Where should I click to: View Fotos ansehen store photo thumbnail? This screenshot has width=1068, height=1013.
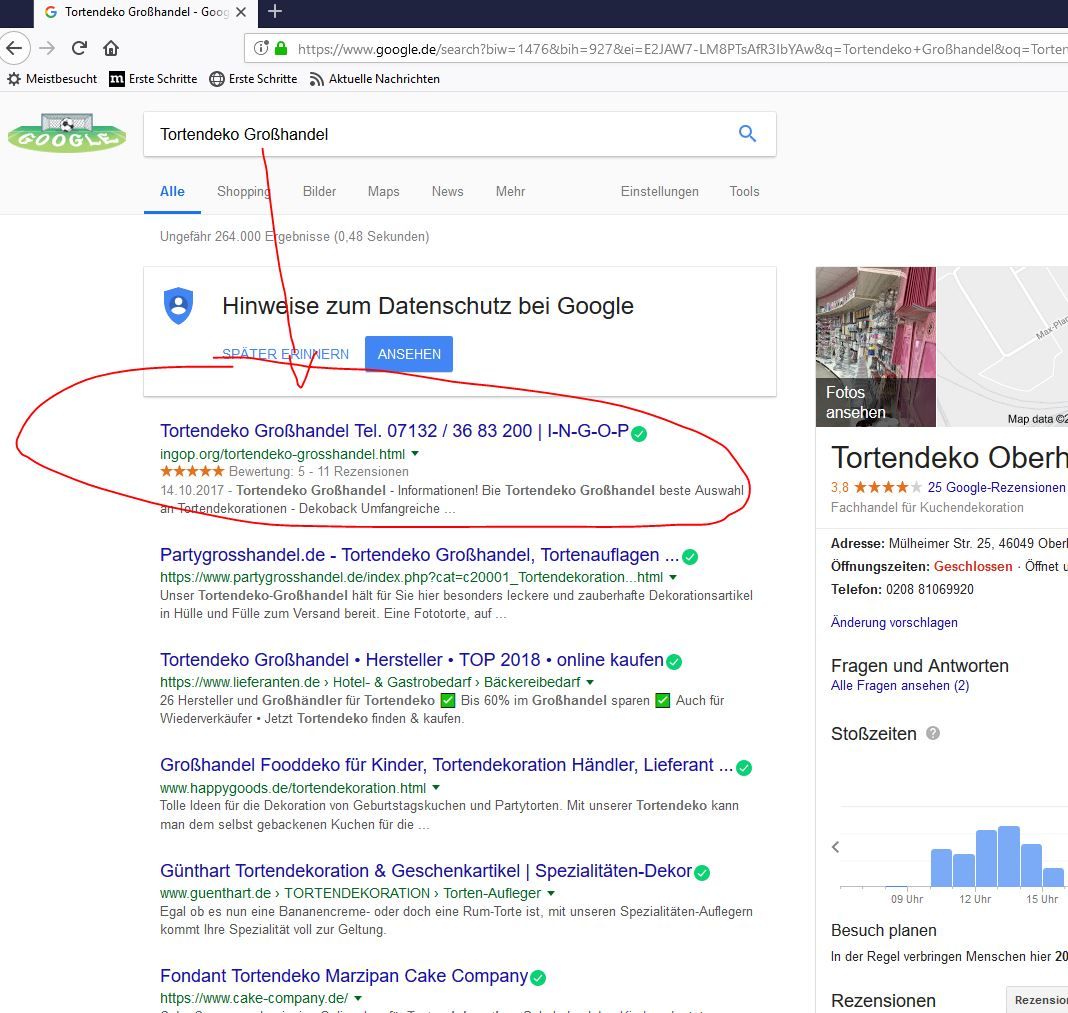coord(876,347)
